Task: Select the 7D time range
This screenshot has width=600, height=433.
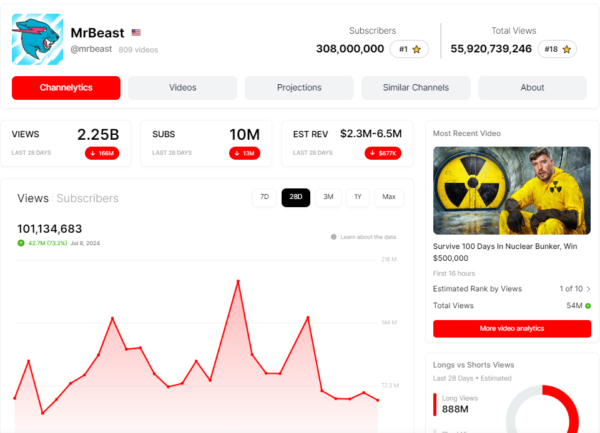Action: pyautogui.click(x=264, y=197)
